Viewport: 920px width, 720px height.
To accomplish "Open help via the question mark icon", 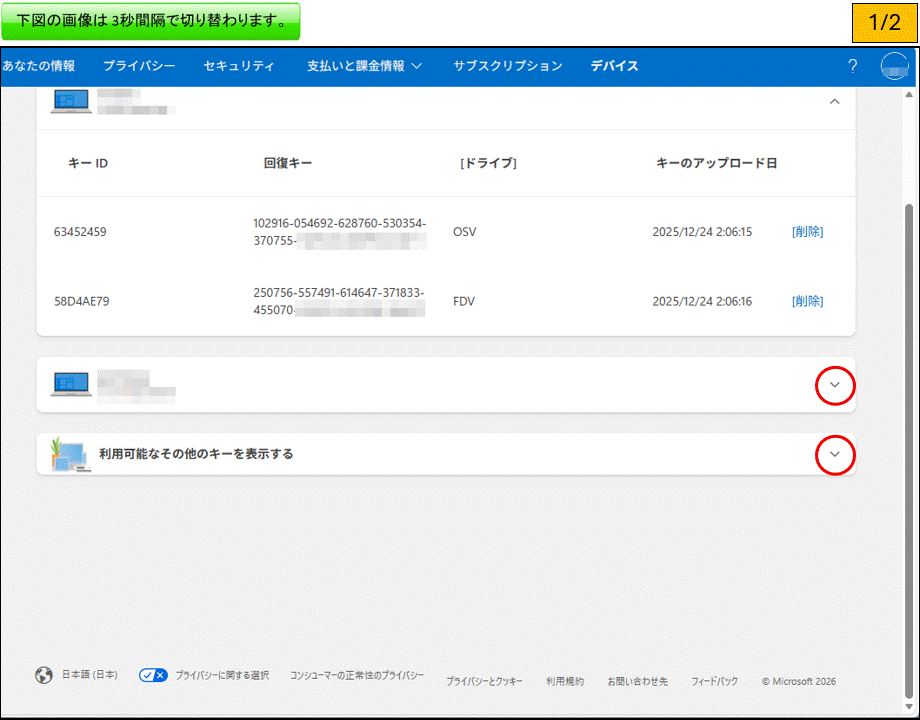I will 852,66.
